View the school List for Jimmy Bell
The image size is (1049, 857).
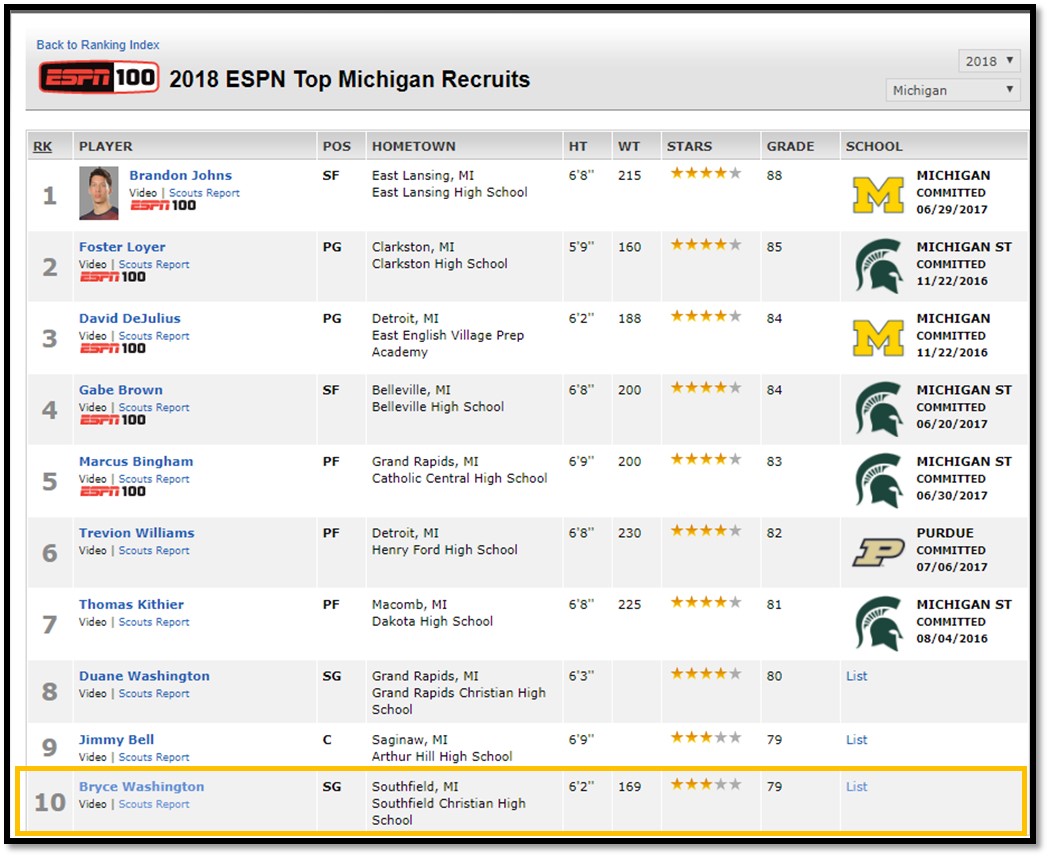tap(856, 739)
